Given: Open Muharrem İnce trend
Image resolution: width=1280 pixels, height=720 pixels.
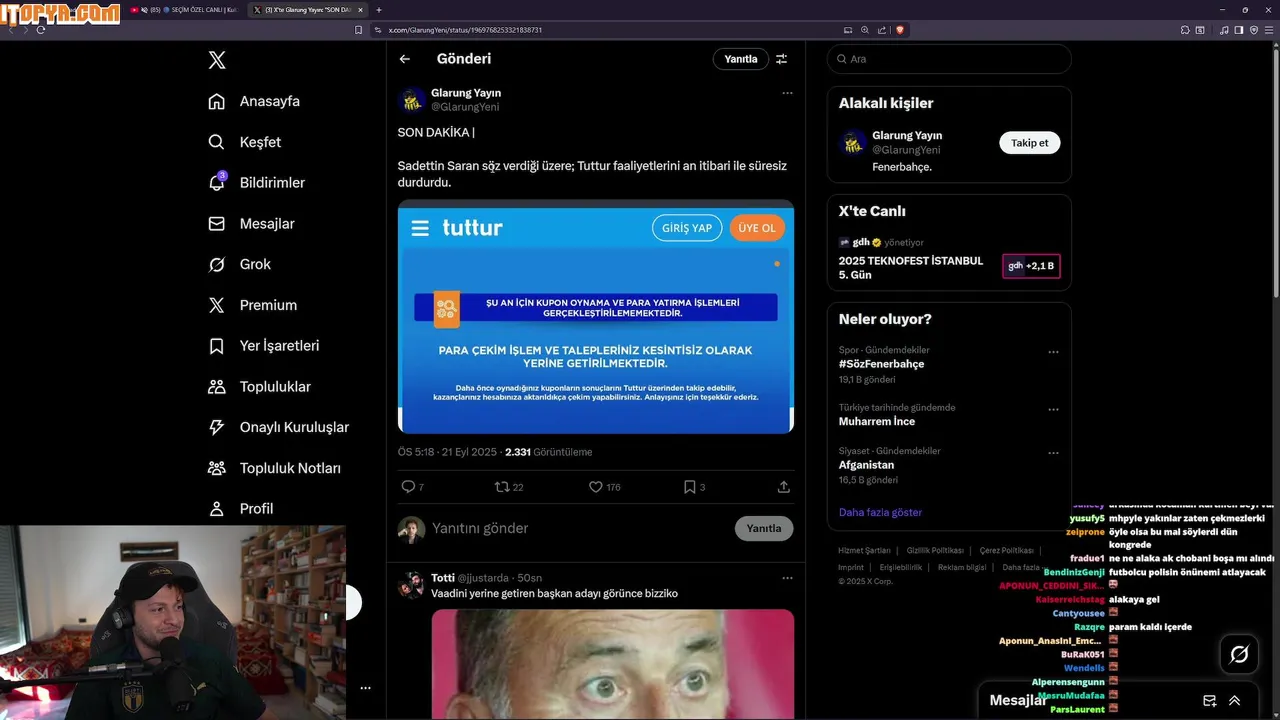Looking at the screenshot, I should pos(877,421).
